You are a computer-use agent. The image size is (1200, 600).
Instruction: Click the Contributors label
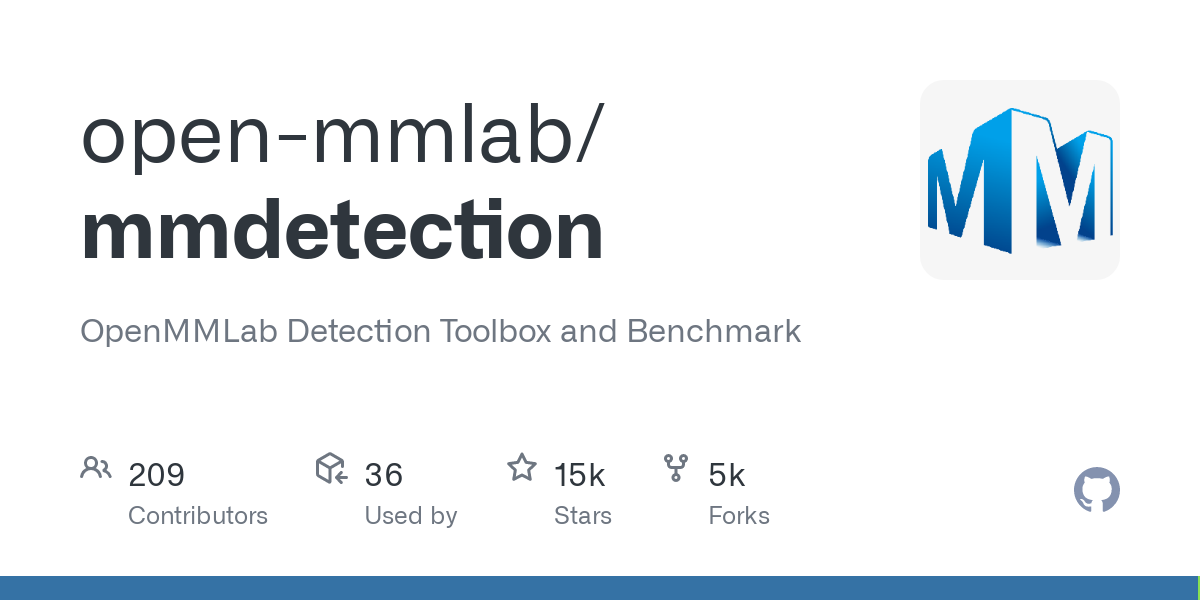pos(198,516)
